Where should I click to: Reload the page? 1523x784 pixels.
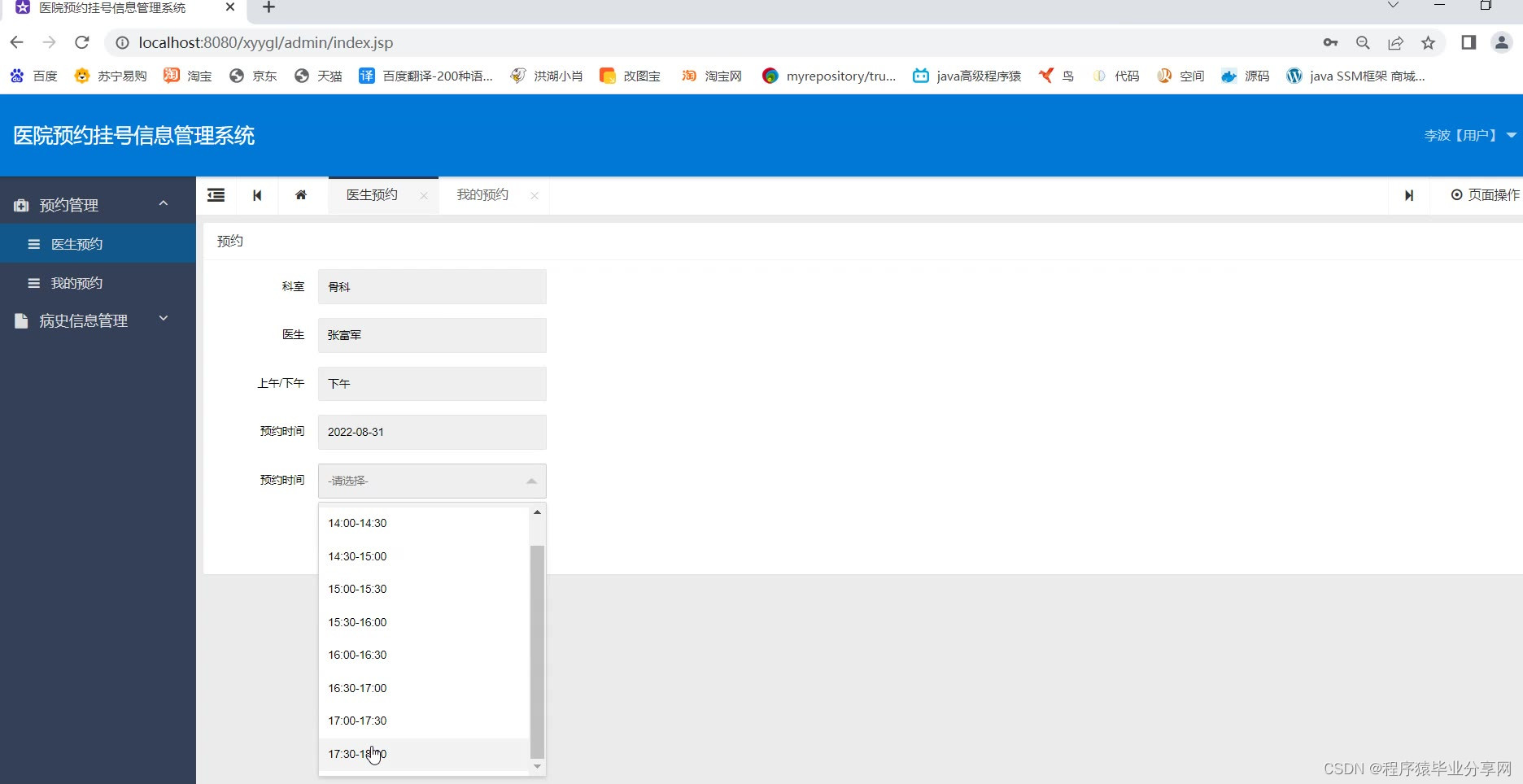tap(81, 42)
